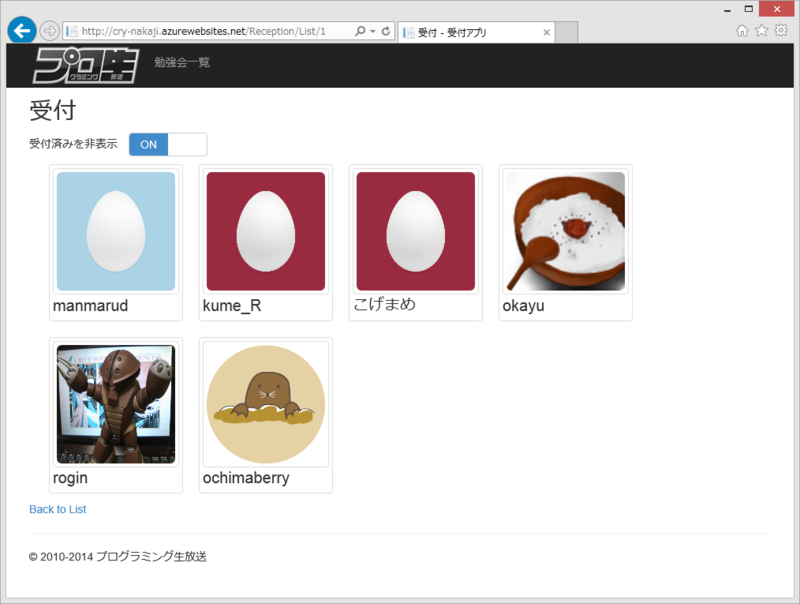Click the 受付 page heading
Image resolution: width=800 pixels, height=604 pixels.
[53, 110]
